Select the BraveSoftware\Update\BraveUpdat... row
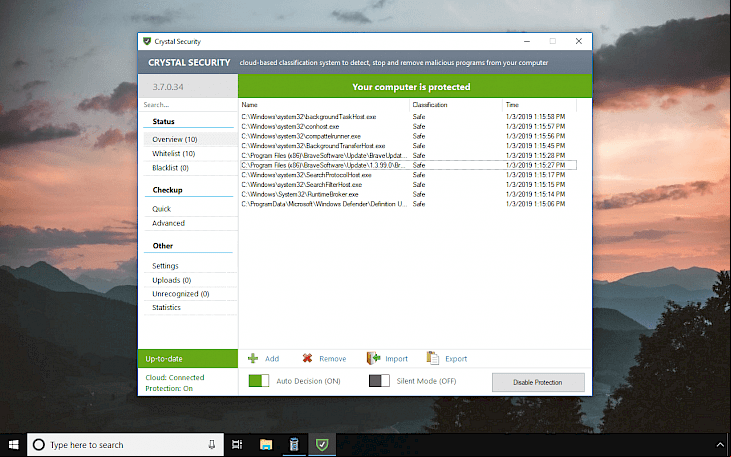 [408, 155]
